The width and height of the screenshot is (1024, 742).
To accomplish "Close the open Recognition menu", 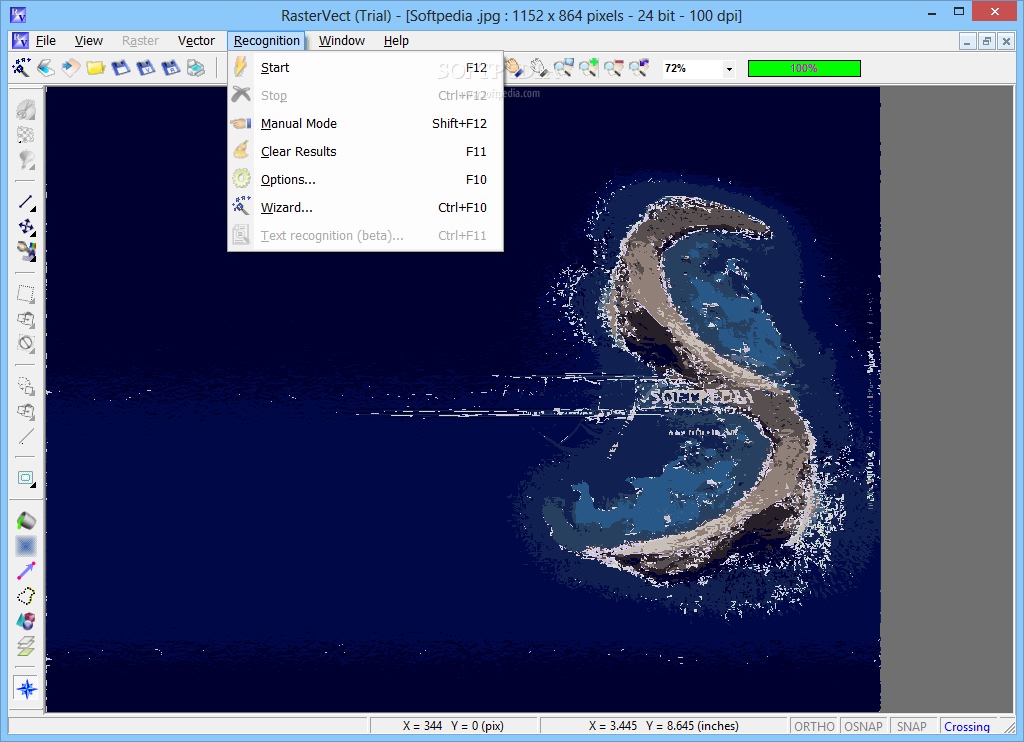I will [266, 40].
